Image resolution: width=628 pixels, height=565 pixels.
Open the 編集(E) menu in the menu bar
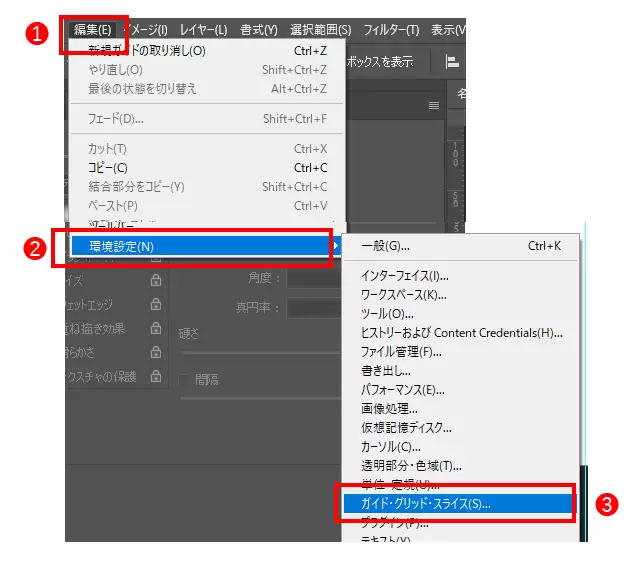pos(92,30)
